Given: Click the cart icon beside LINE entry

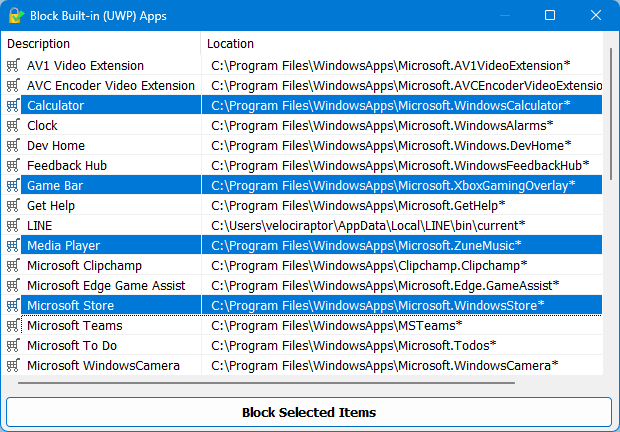Looking at the screenshot, I should 13,225.
